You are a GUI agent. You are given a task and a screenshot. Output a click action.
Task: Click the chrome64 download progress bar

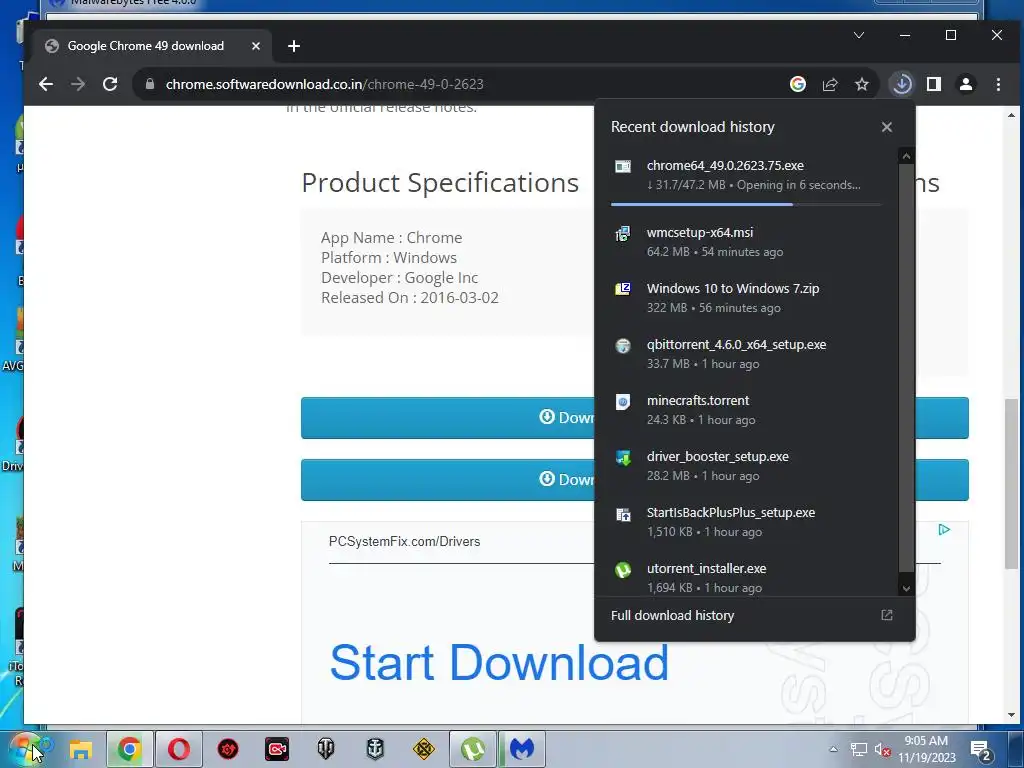click(x=746, y=204)
